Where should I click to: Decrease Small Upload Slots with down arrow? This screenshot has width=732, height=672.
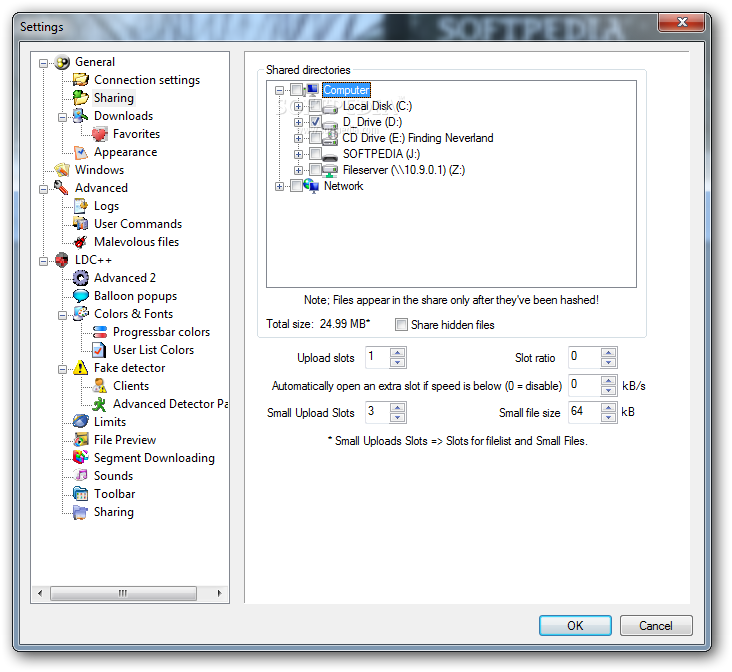point(397,417)
